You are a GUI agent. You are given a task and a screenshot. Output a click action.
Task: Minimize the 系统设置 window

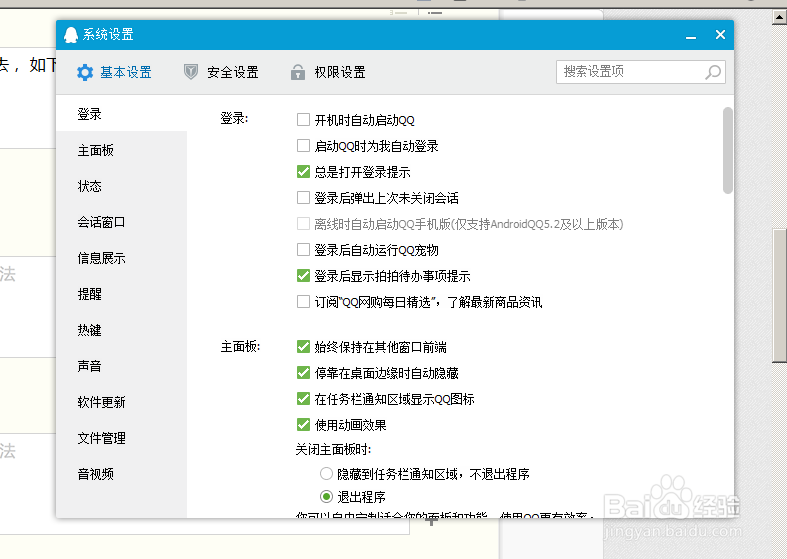[x=691, y=36]
